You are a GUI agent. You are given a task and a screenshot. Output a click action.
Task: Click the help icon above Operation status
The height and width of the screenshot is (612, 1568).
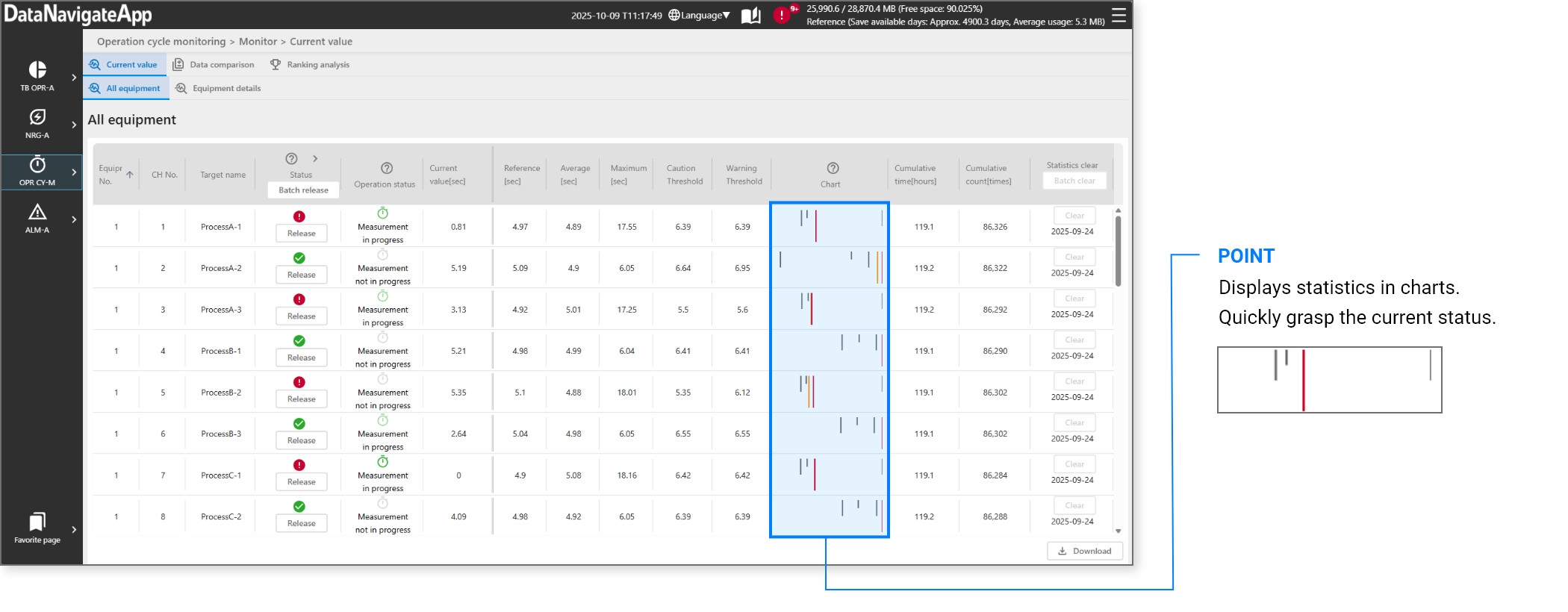coord(386,169)
